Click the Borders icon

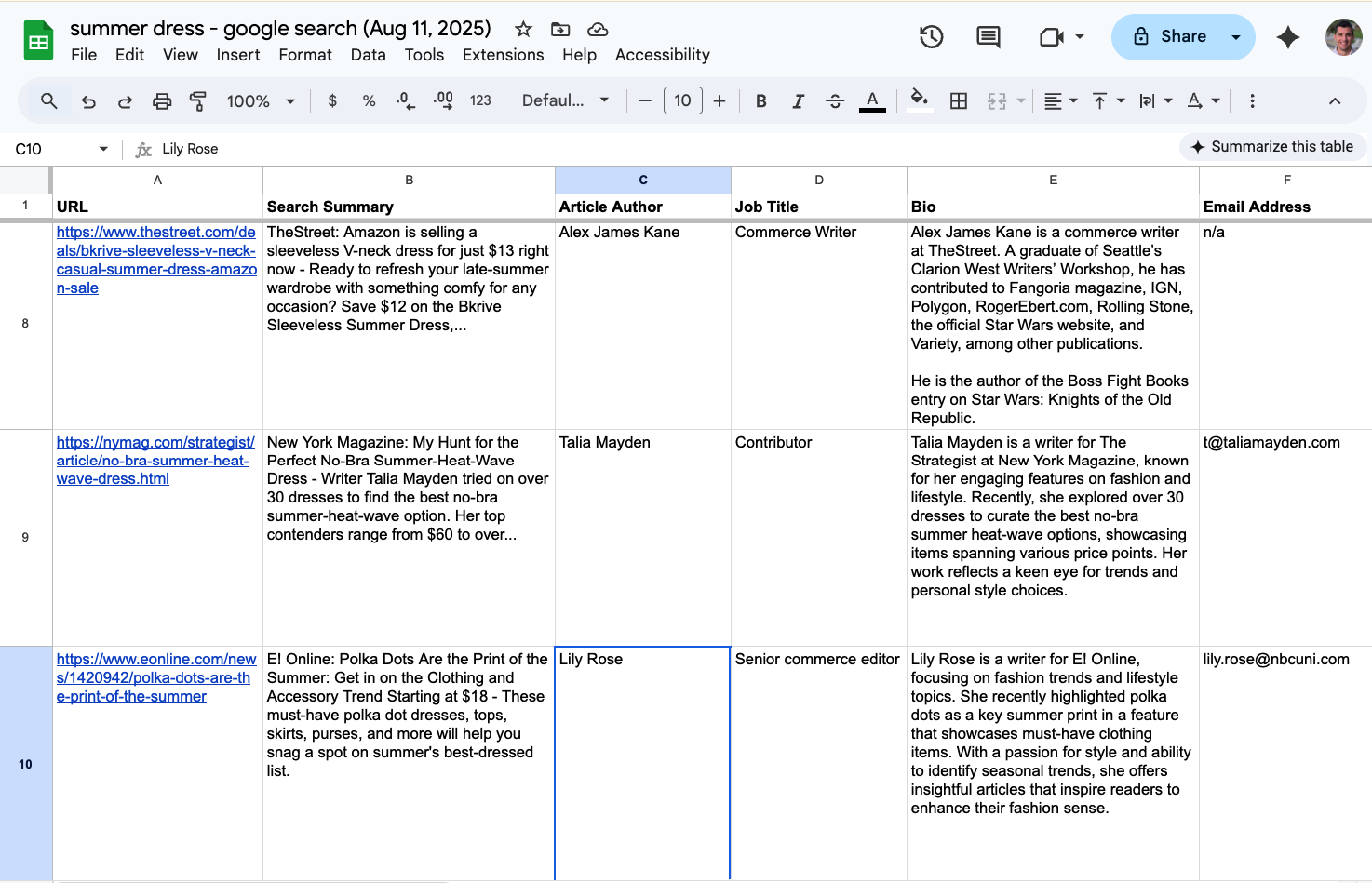(x=959, y=101)
